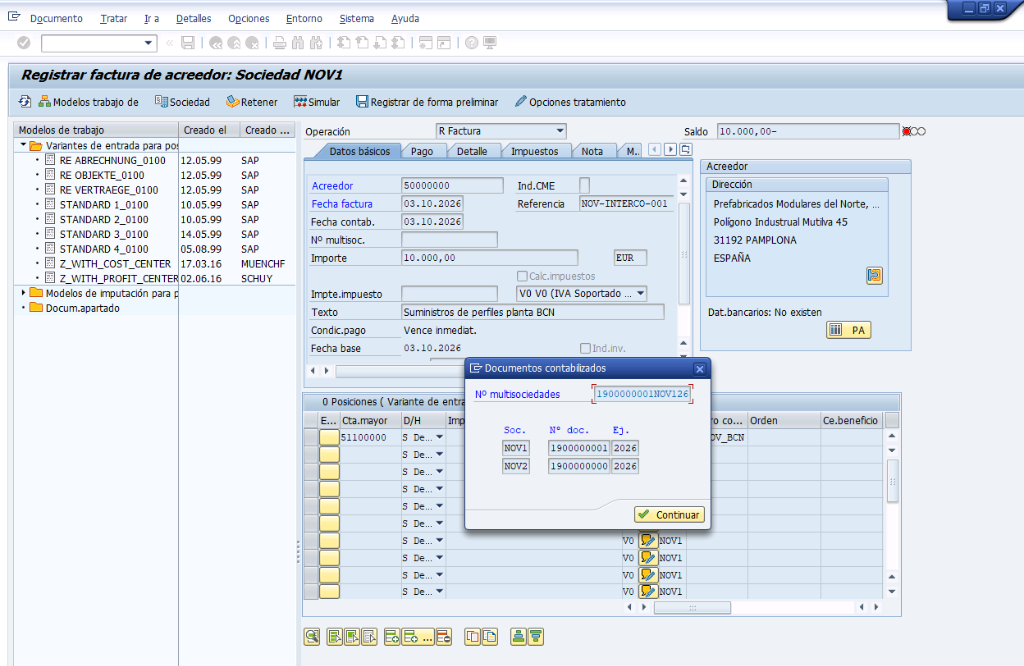The width and height of the screenshot is (1024, 666).
Task: Click the Next Page icon
Action: click(380, 43)
